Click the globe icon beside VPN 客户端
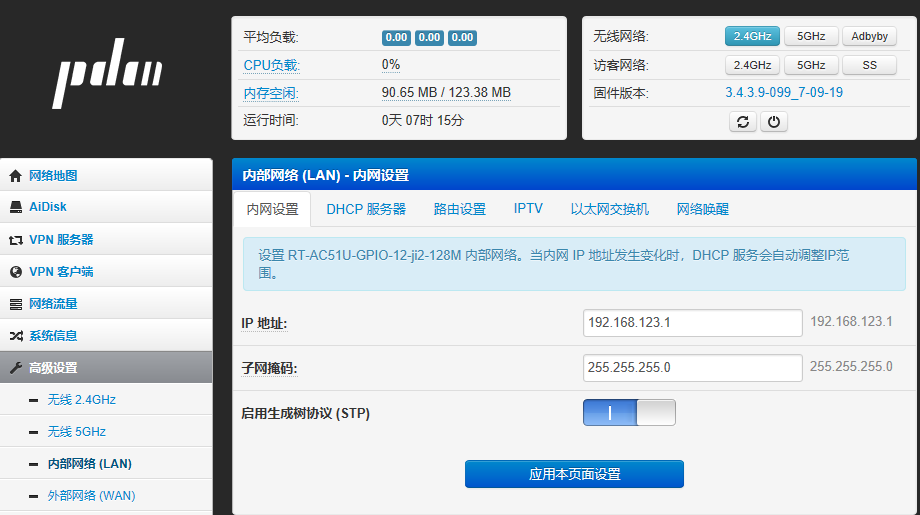Image resolution: width=920 pixels, height=515 pixels. coord(16,272)
